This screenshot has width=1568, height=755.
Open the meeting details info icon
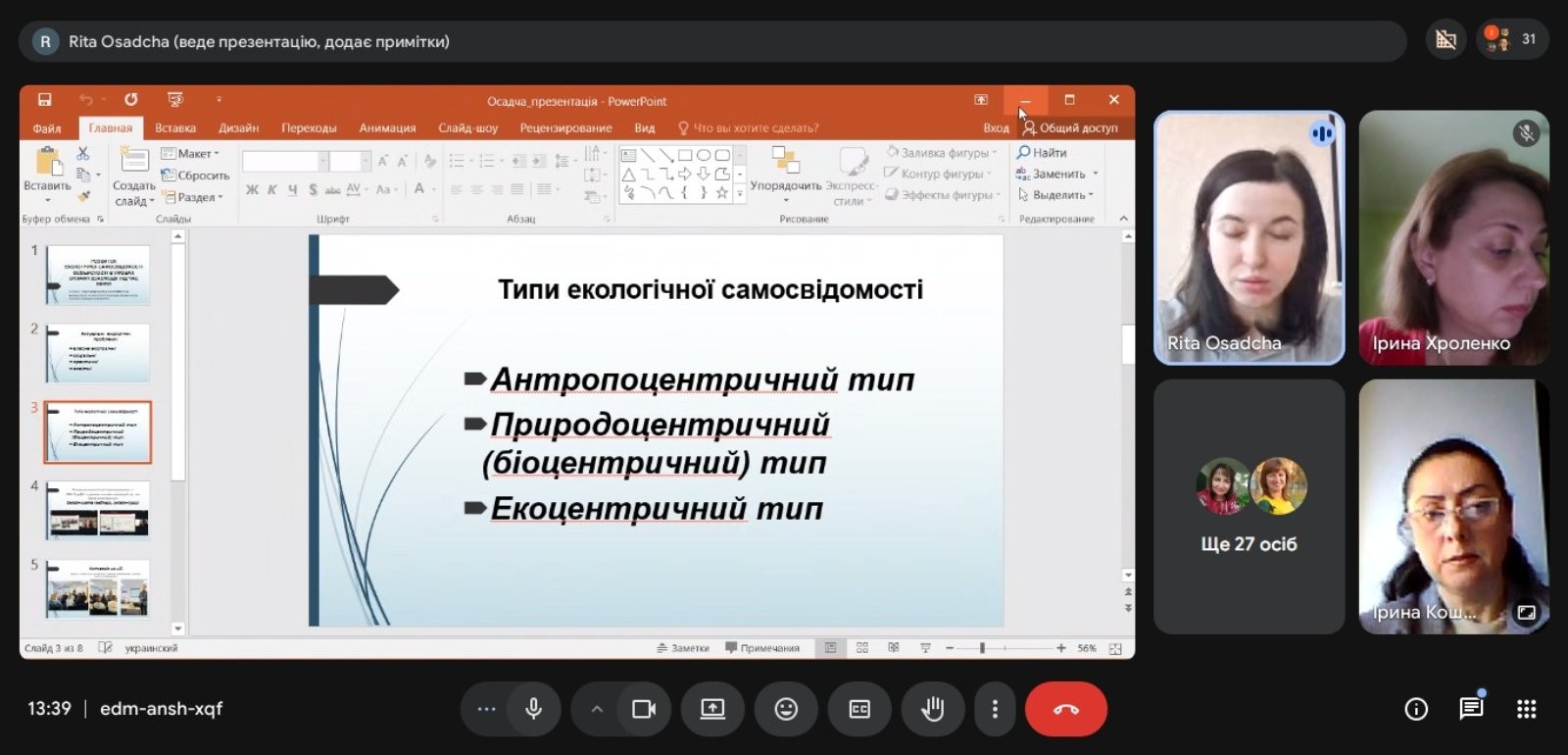coord(1416,709)
